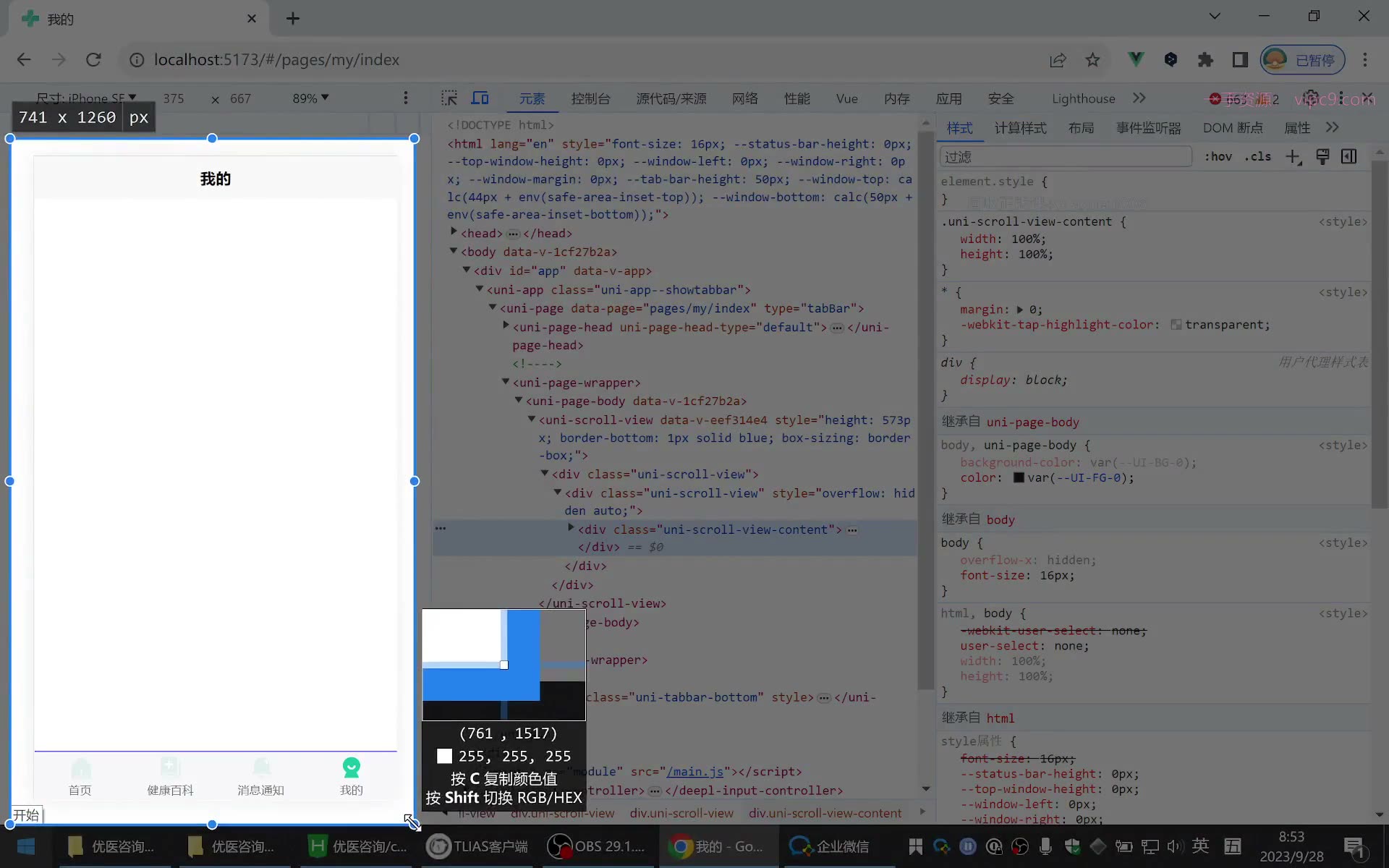The image size is (1389, 868).
Task: Activate the inspect element picker
Action: pyautogui.click(x=449, y=98)
